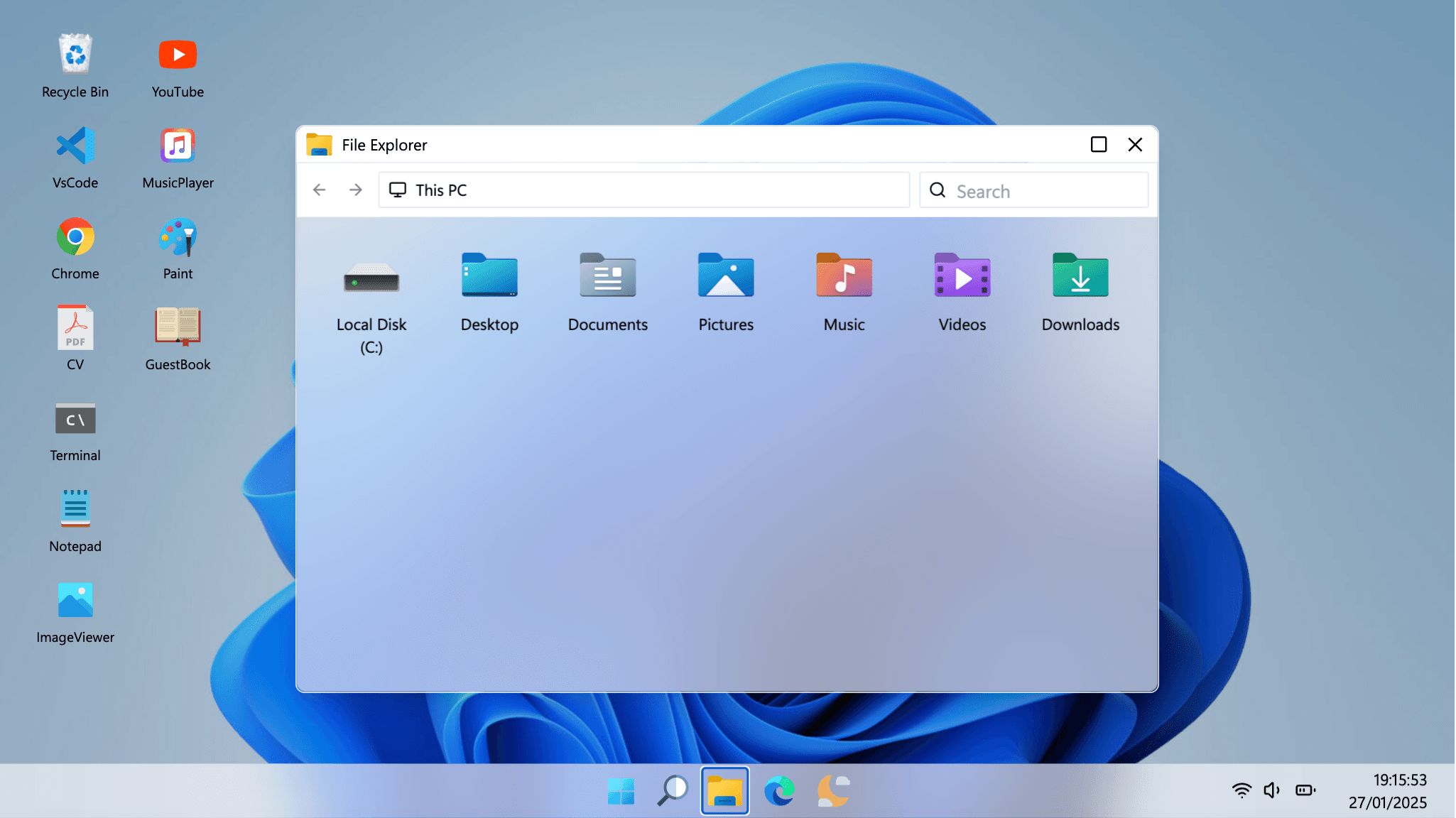Launch Microsoft Edge from the taskbar
This screenshot has width=1456, height=818.
pyautogui.click(x=779, y=790)
